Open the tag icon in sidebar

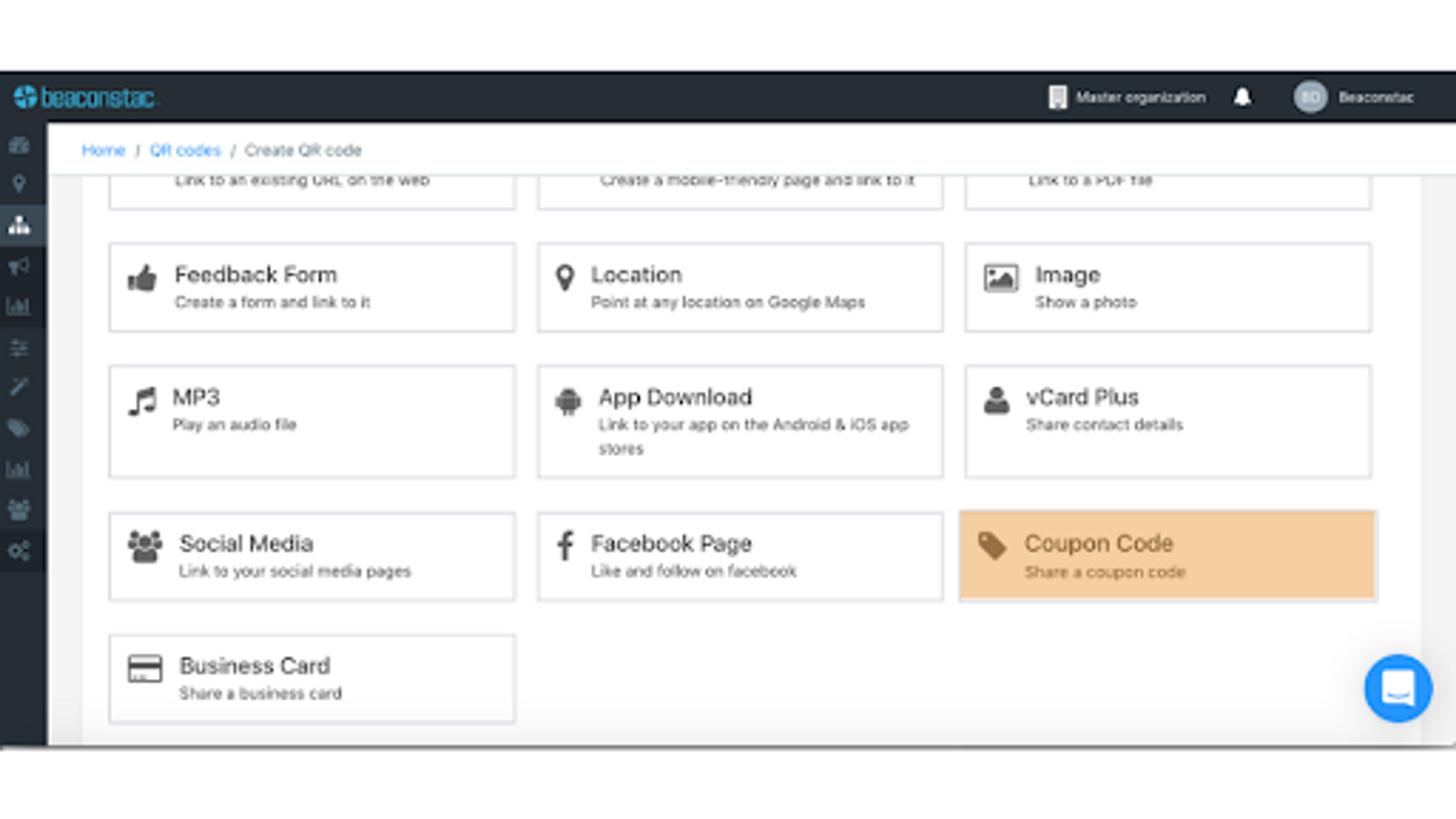[x=19, y=428]
